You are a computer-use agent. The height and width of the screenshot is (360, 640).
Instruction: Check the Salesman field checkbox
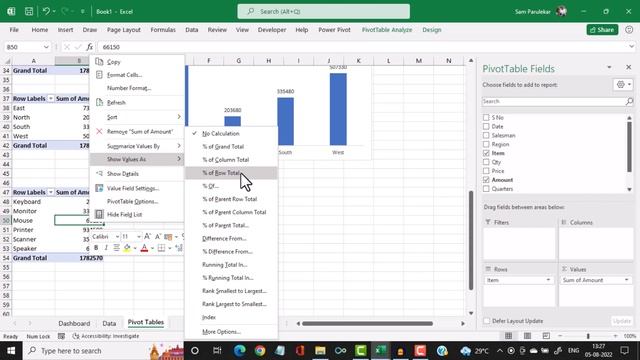click(486, 135)
